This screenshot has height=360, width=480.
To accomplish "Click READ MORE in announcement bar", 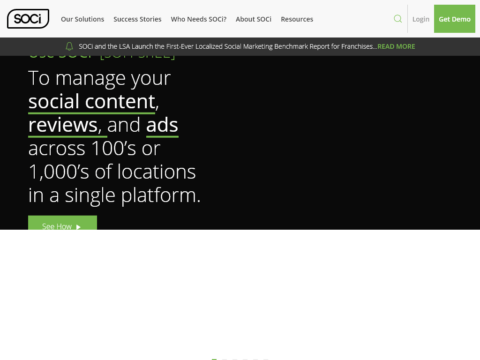I will [396, 46].
